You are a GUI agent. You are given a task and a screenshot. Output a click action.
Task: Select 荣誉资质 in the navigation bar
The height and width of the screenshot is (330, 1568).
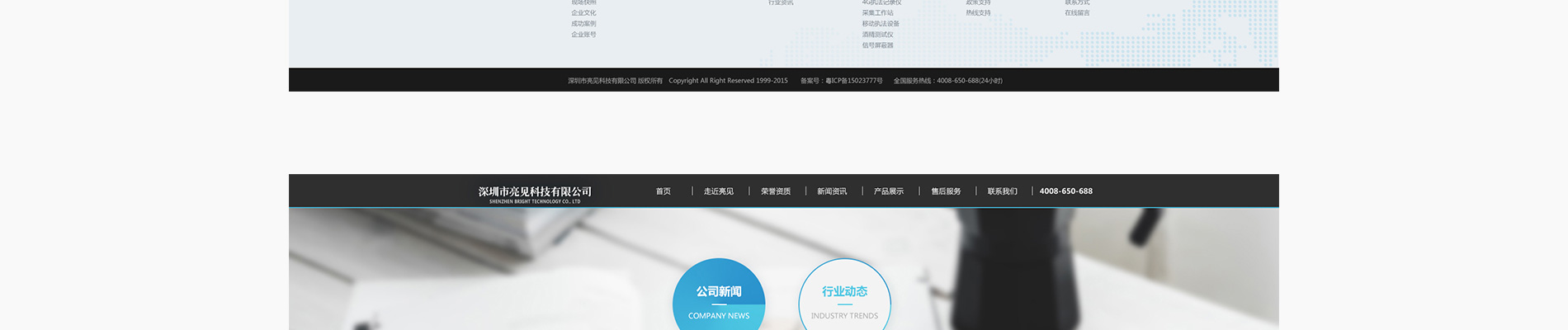click(776, 191)
